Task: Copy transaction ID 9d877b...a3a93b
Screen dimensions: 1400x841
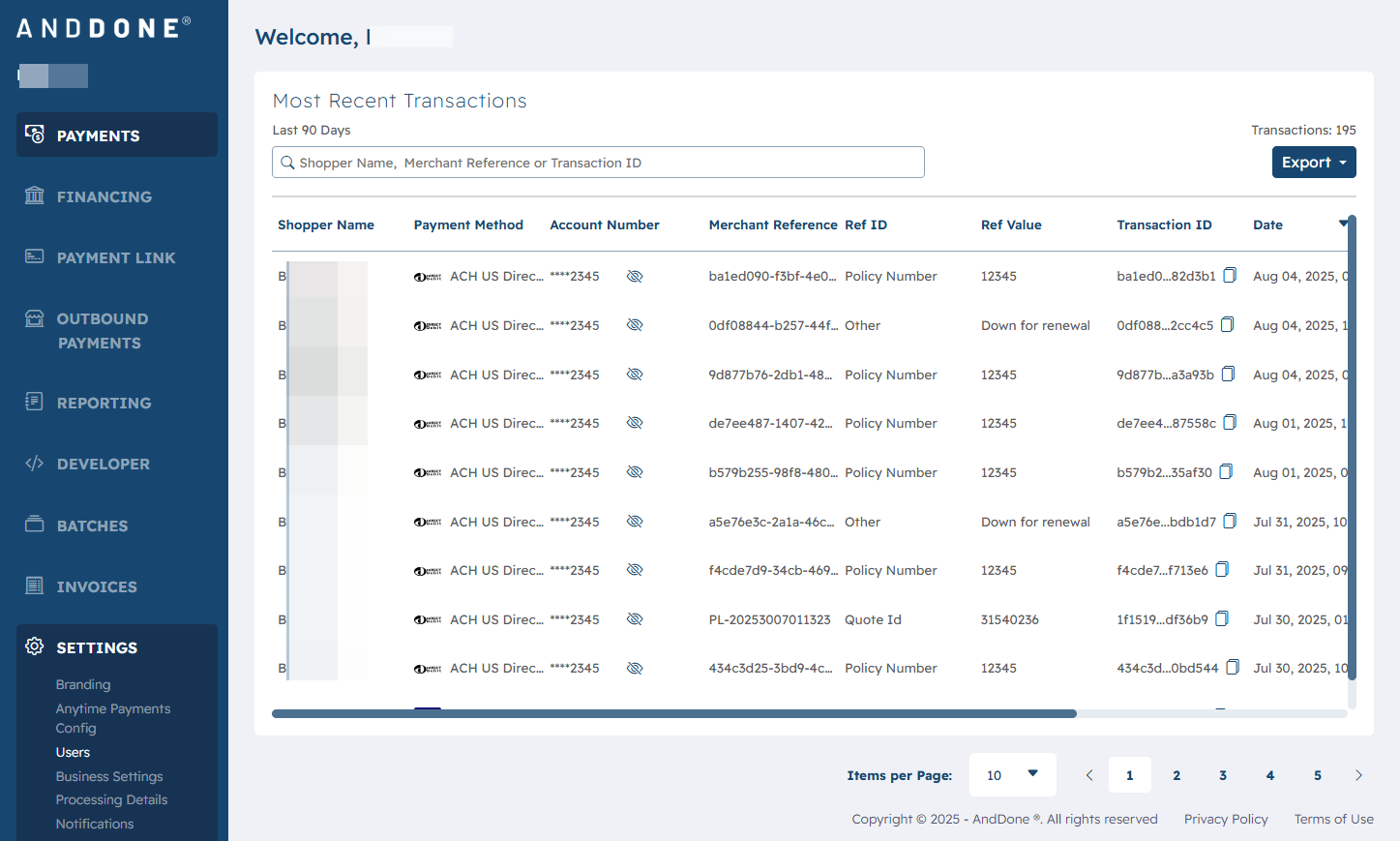Action: click(1228, 375)
